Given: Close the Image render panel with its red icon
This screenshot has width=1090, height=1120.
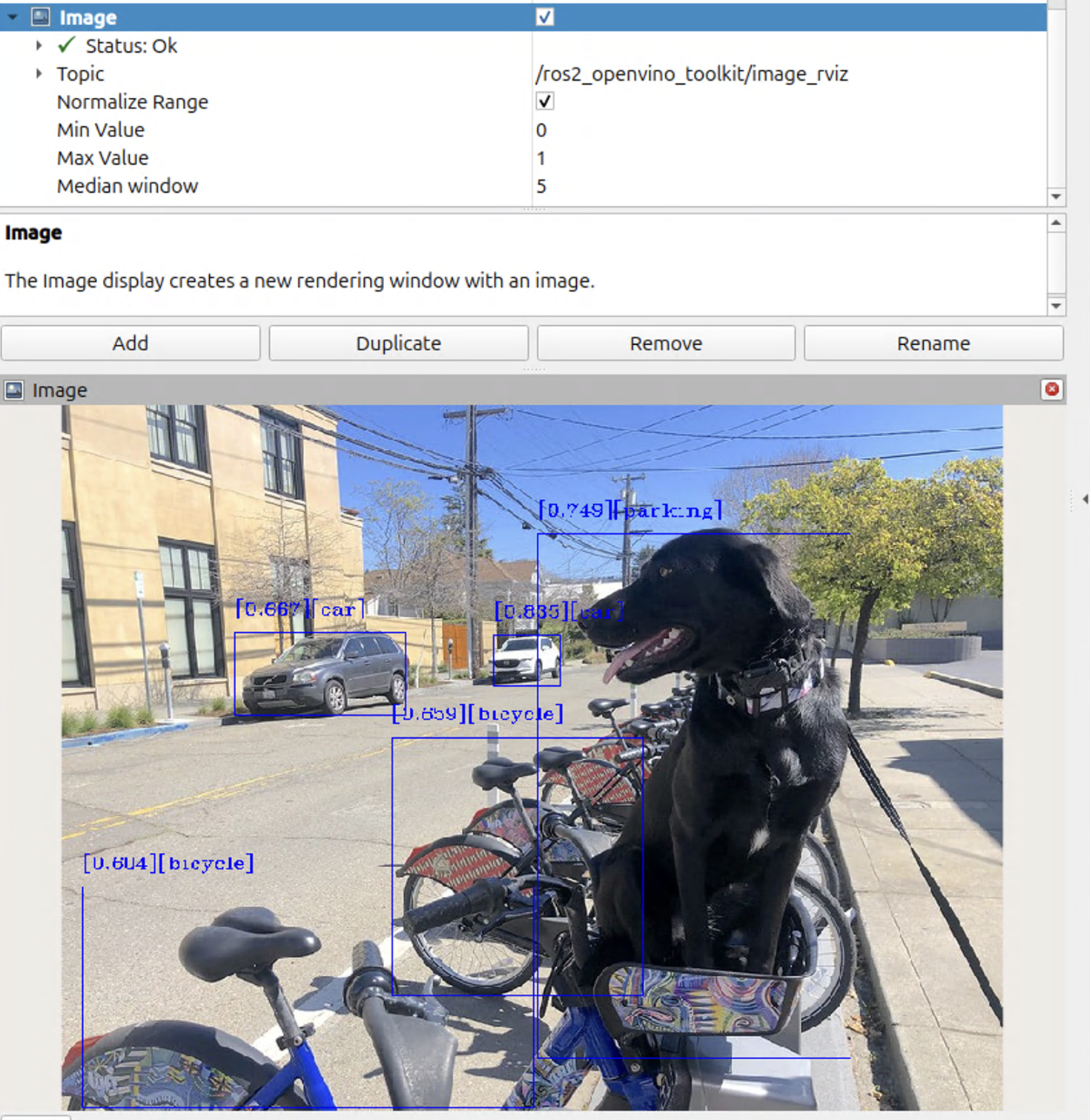Looking at the screenshot, I should click(x=1051, y=389).
